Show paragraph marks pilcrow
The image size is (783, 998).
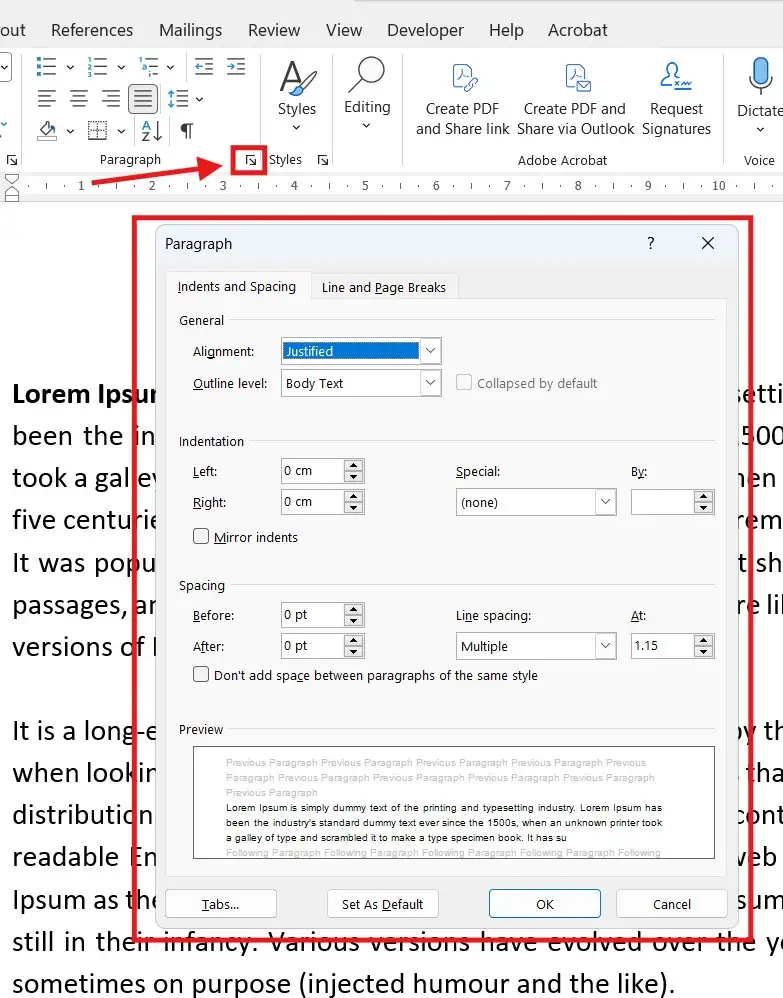[187, 131]
